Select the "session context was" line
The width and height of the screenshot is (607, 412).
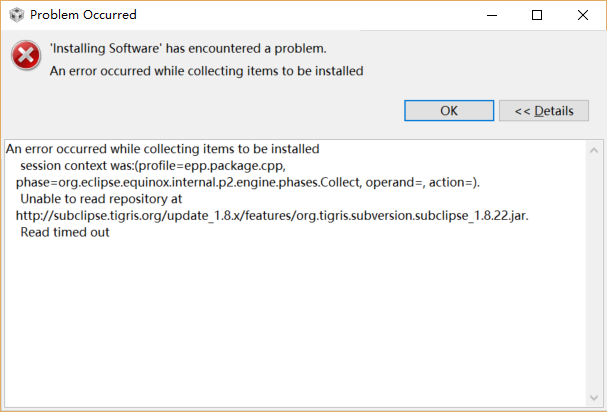pyautogui.click(x=153, y=166)
